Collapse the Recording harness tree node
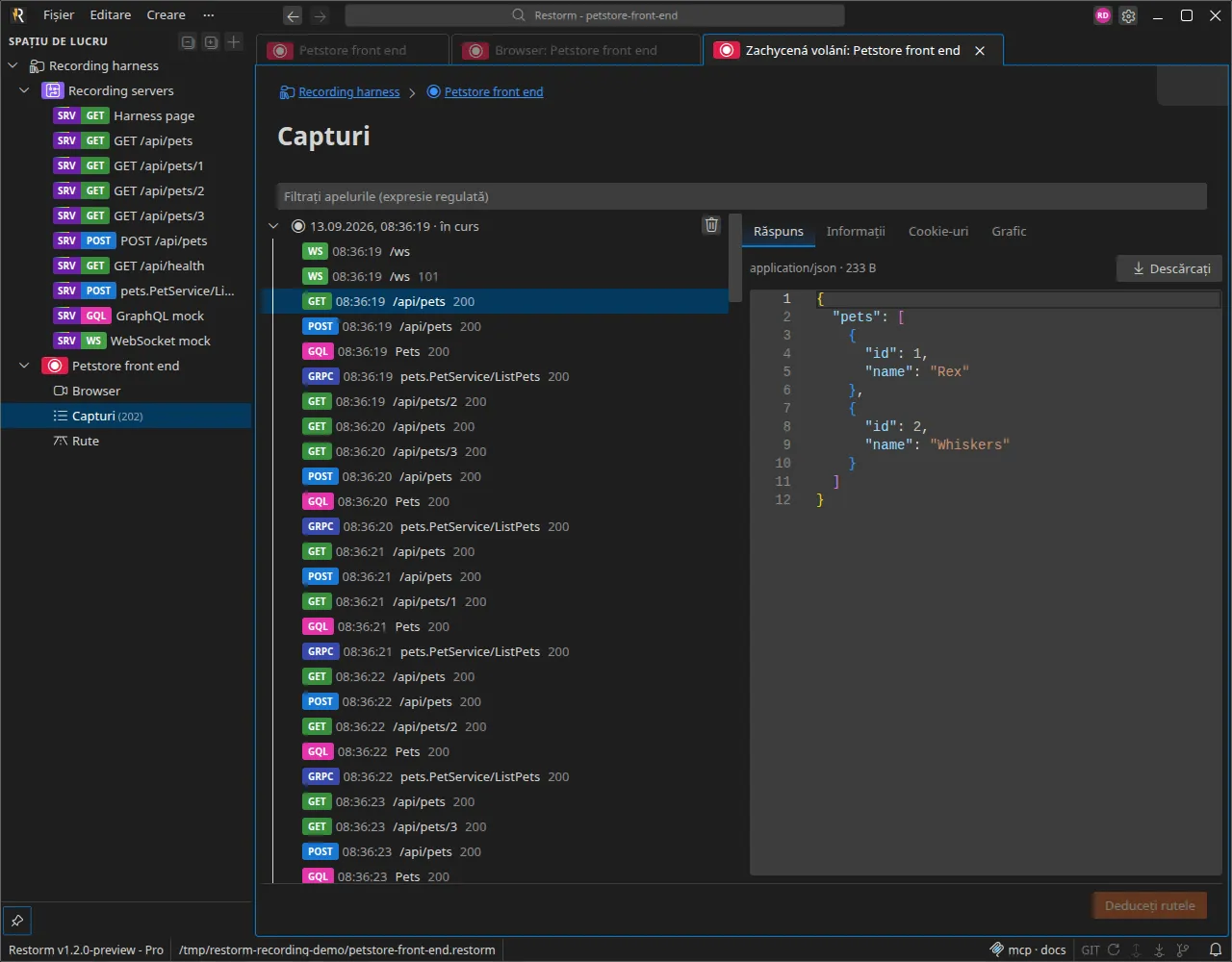The height and width of the screenshot is (962, 1232). click(x=13, y=66)
